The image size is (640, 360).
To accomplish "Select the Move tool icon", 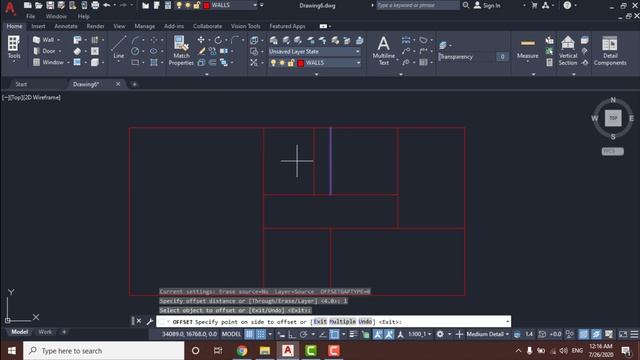I will pyautogui.click(x=201, y=40).
